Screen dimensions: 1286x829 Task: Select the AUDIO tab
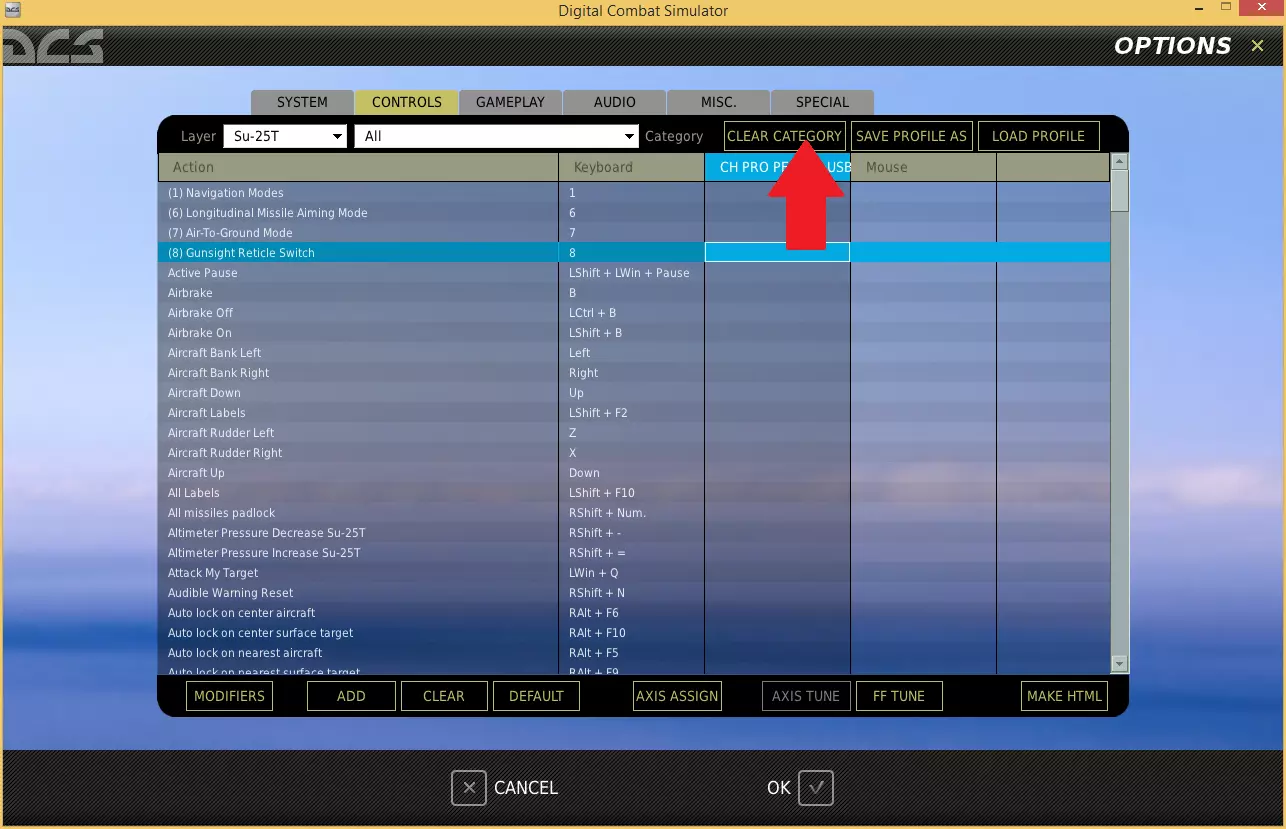click(614, 102)
